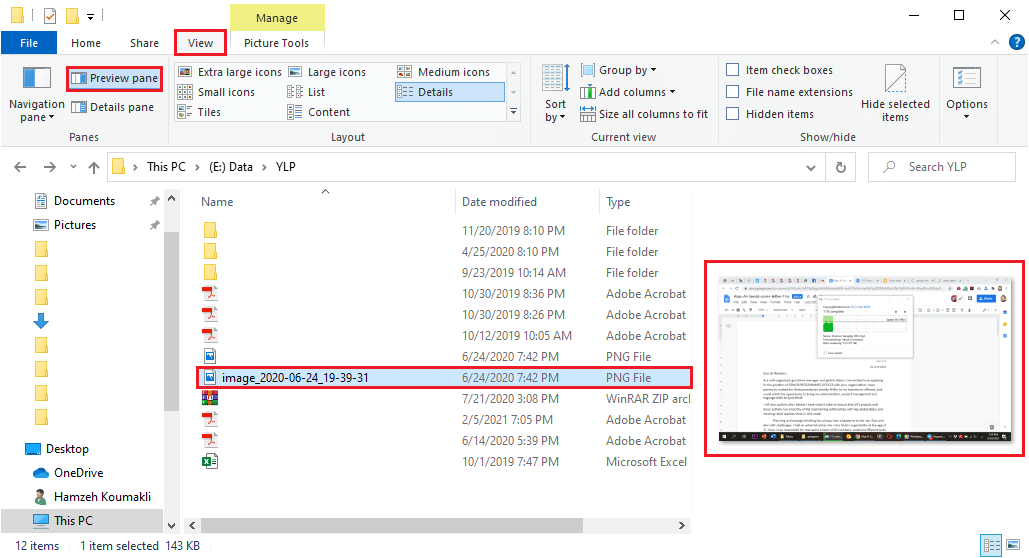
Task: Select Extra large icons layout
Action: [x=229, y=72]
